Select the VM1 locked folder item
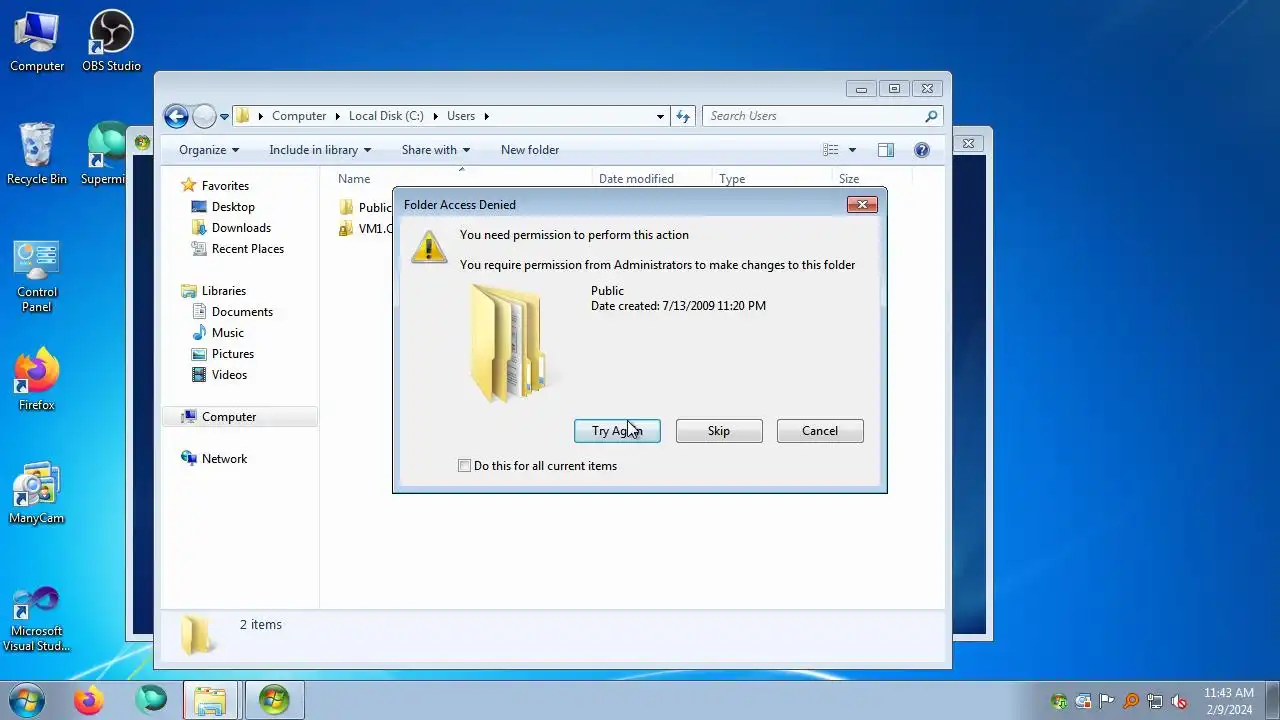The image size is (1280, 720). click(365, 228)
